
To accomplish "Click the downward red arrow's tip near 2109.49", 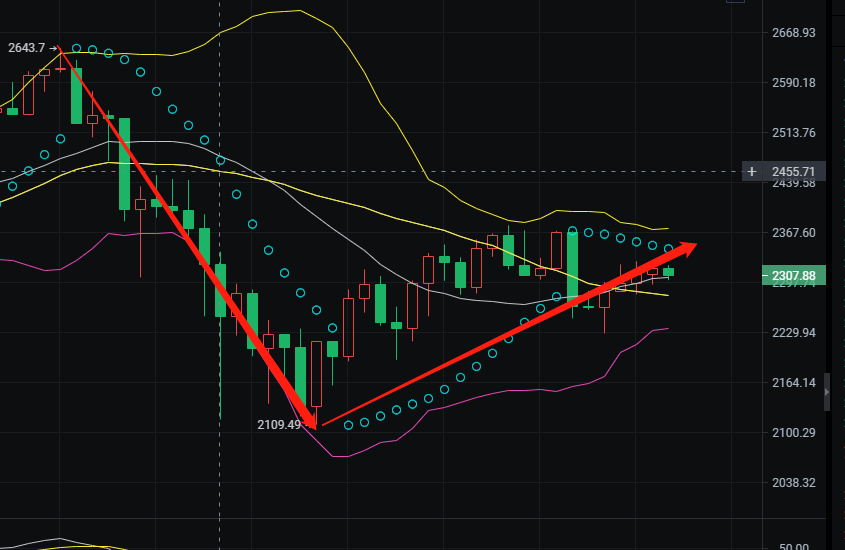I will tap(311, 421).
